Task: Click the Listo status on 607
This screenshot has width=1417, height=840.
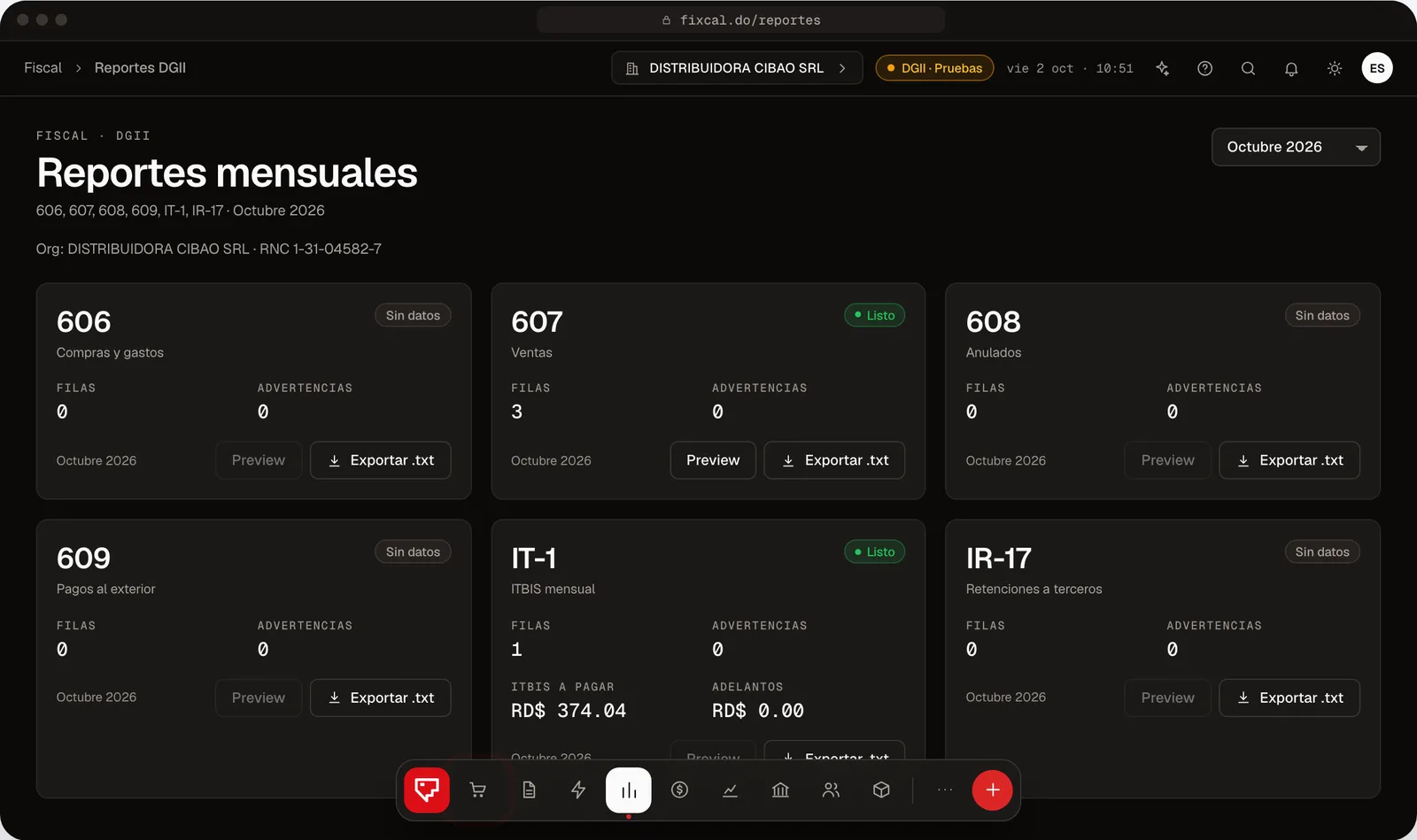Action: (874, 315)
